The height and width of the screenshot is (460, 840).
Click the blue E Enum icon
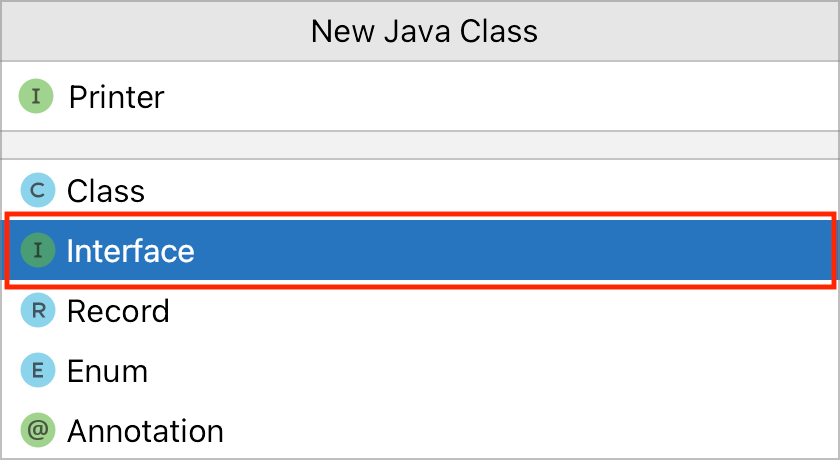pyautogui.click(x=37, y=371)
